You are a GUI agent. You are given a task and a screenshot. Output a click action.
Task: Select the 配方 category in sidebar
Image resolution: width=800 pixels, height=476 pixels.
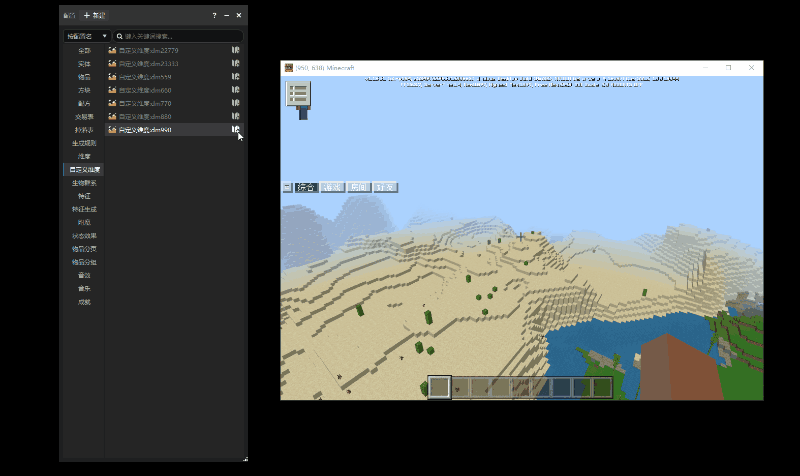[x=84, y=104]
